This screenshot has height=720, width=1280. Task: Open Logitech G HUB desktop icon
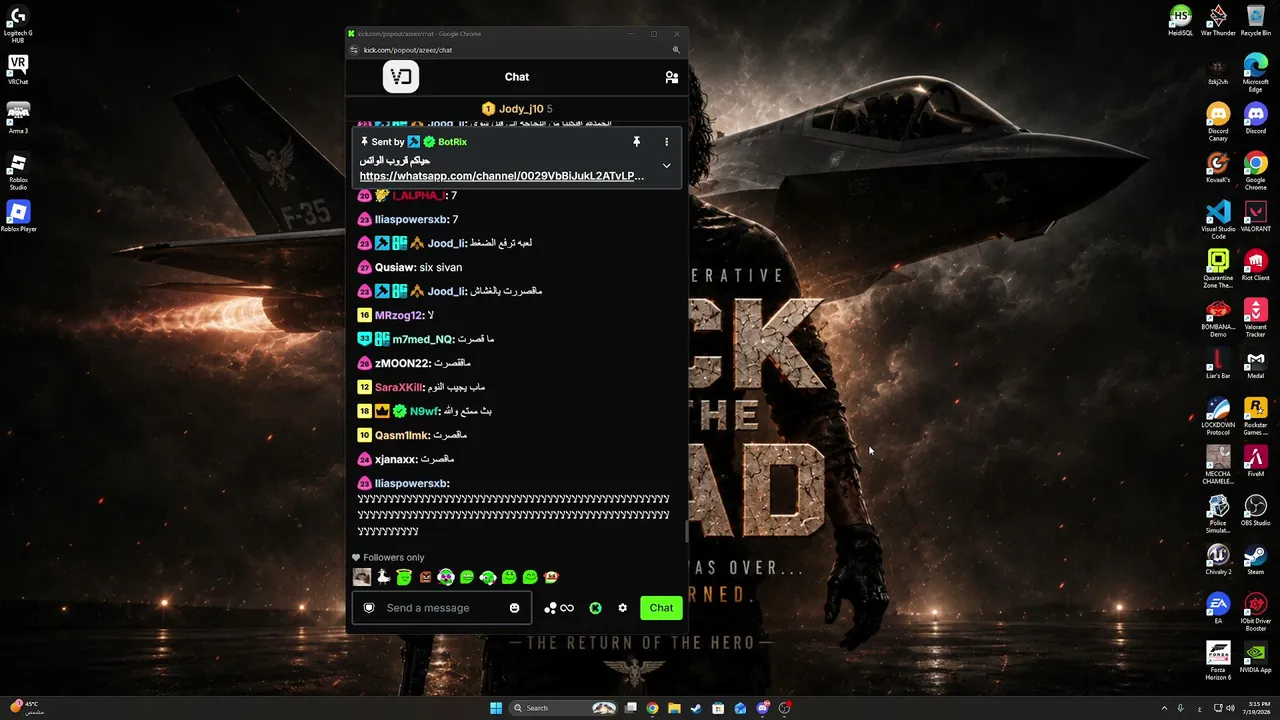(18, 23)
